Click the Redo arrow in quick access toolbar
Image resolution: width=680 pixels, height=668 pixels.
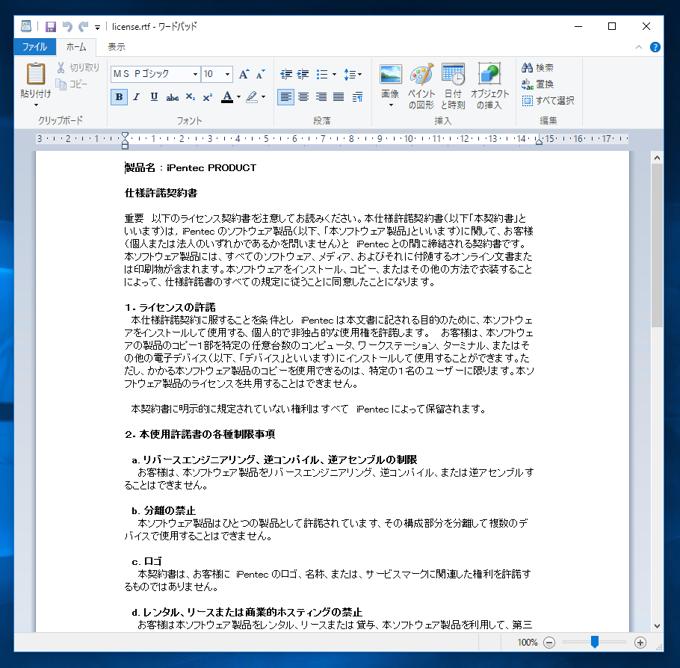click(x=83, y=27)
